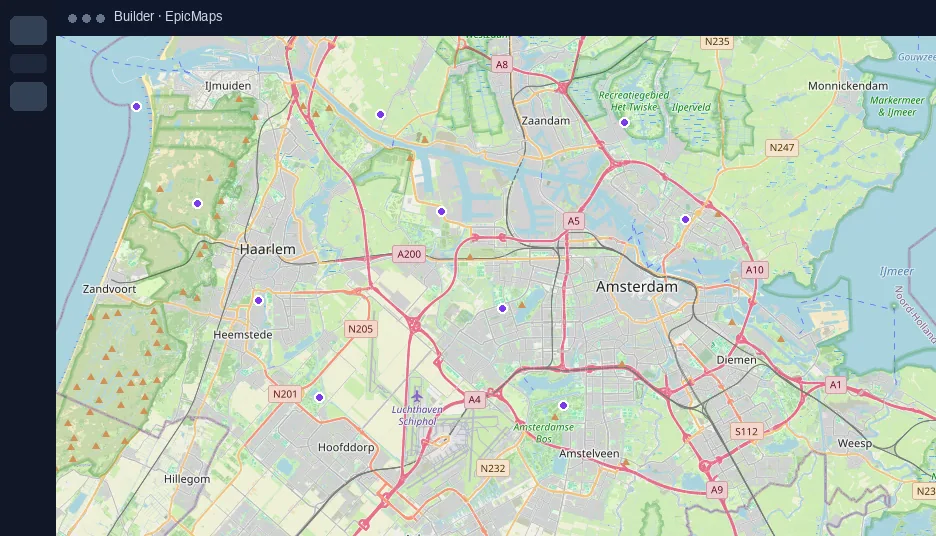936x536 pixels.
Task: Open the short middle block in the left sidebar
Action: 29,63
